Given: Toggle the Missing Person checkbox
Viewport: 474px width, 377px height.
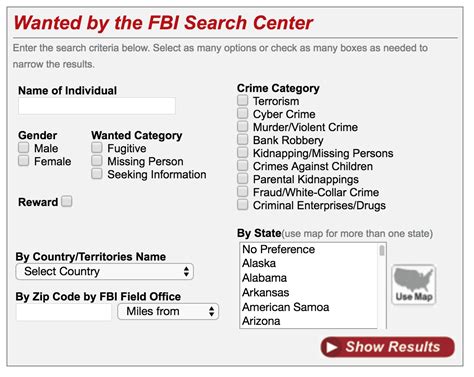Looking at the screenshot, I should pos(97,160).
